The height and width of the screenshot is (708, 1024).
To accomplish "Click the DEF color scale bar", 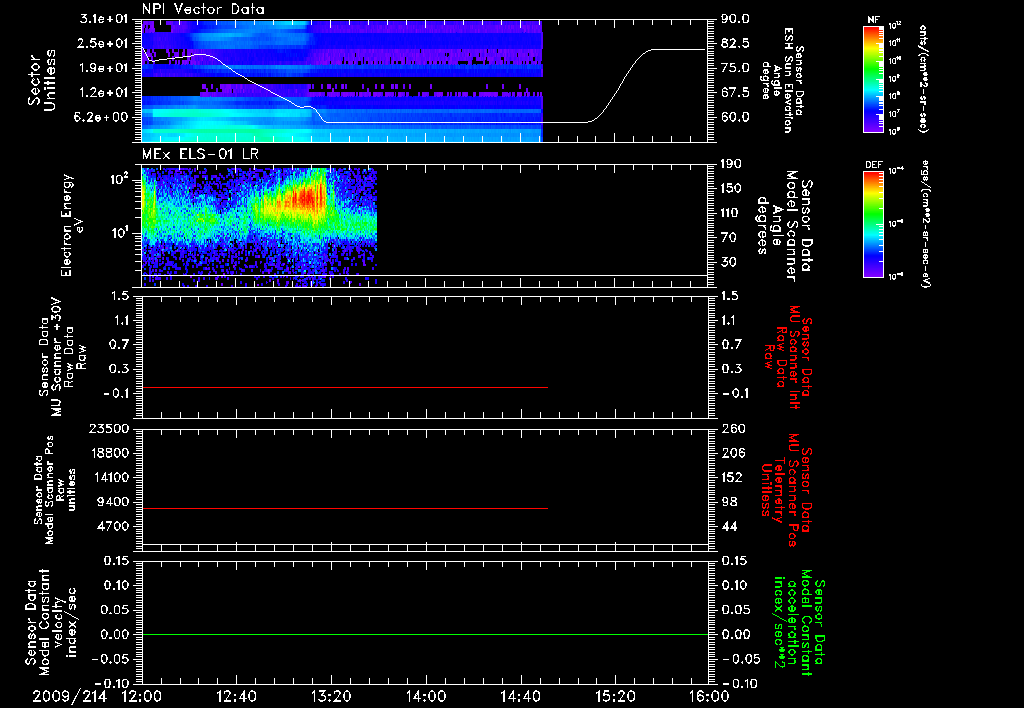I will pyautogui.click(x=873, y=223).
